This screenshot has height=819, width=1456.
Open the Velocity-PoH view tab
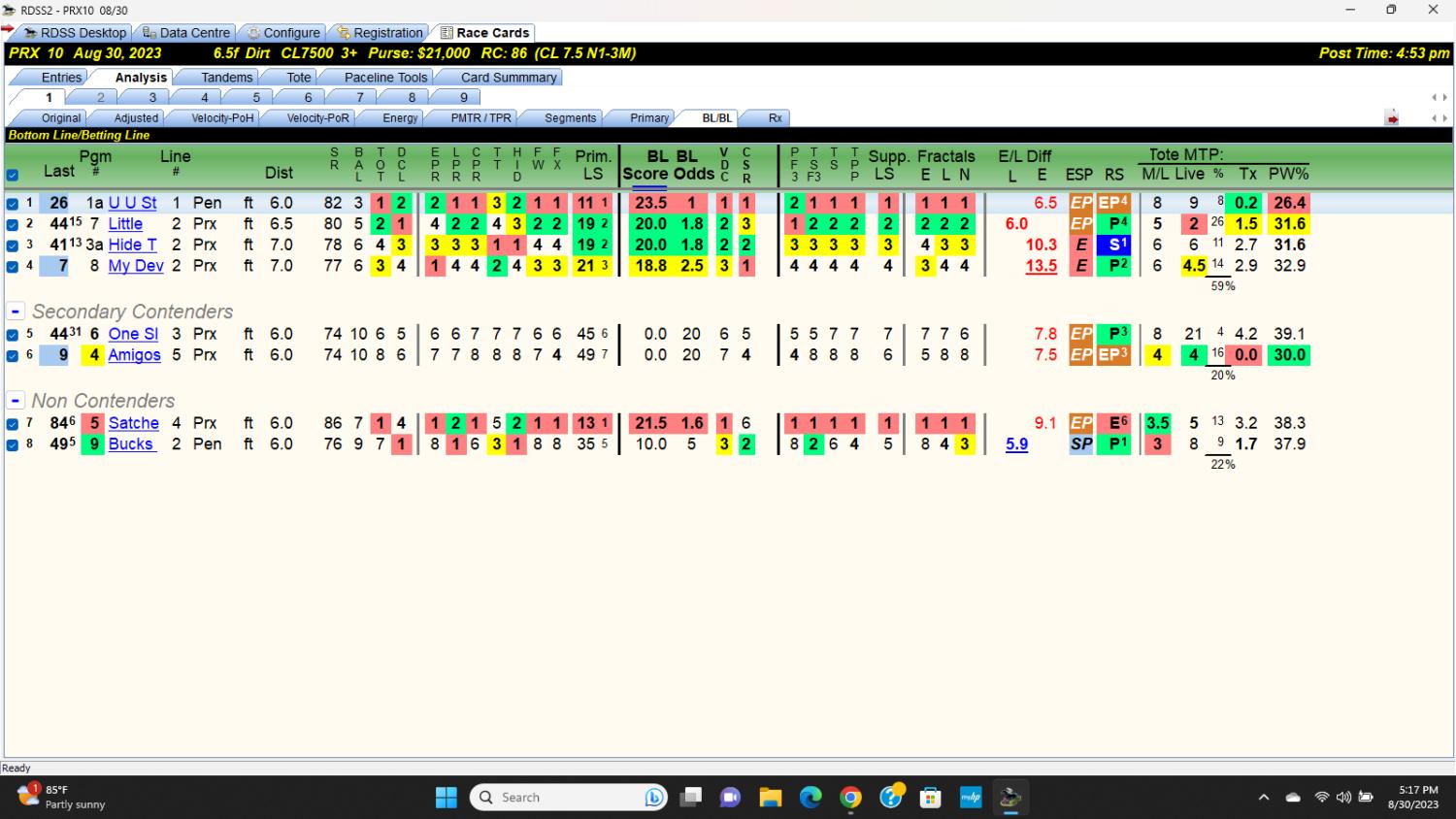coord(222,118)
